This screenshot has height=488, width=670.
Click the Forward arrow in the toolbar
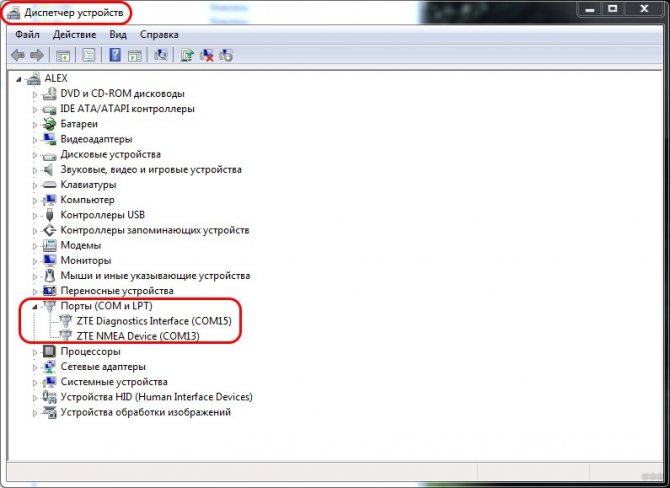37,55
